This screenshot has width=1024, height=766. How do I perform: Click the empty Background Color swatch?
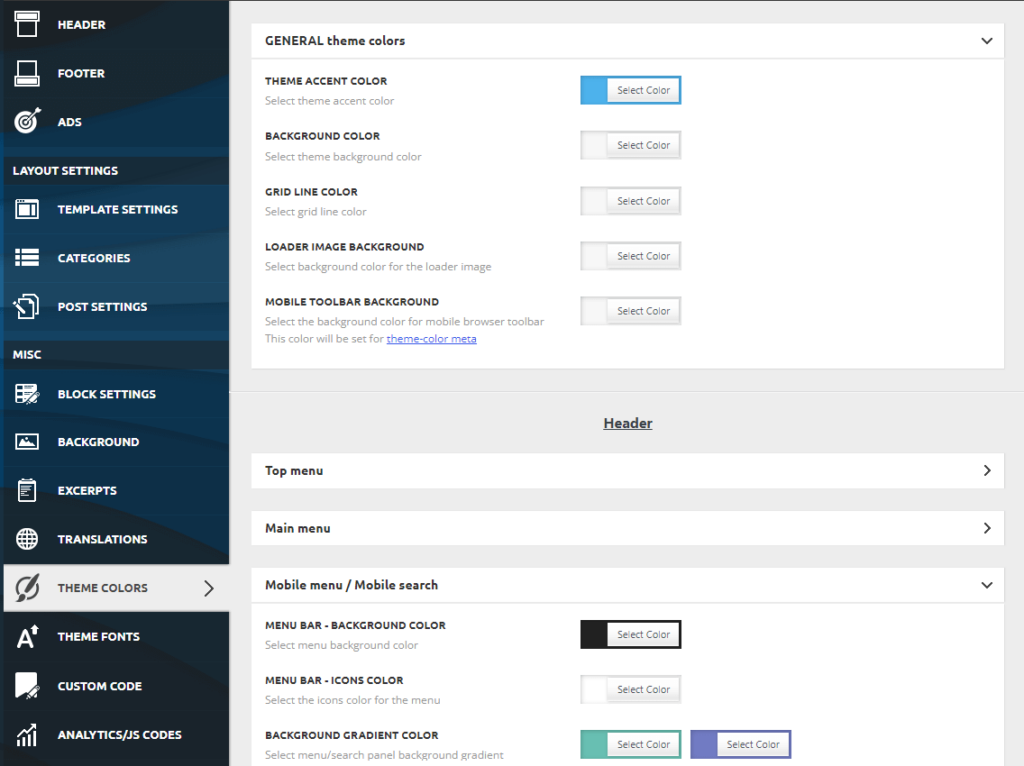tap(594, 145)
